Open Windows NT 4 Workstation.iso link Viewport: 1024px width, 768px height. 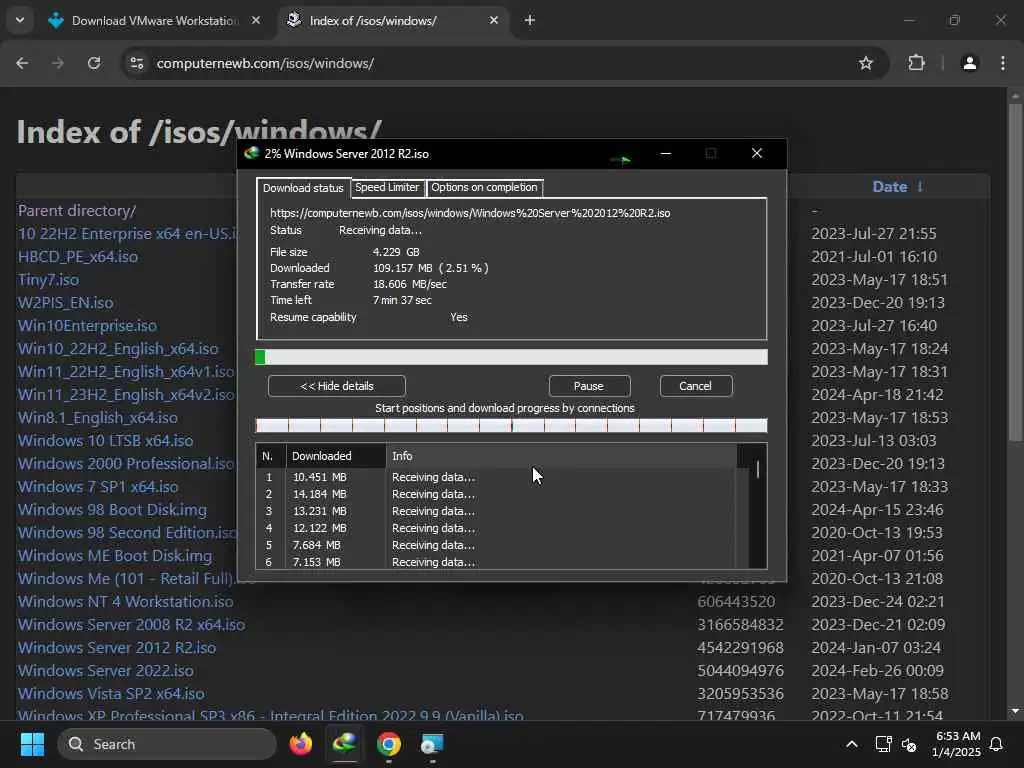click(125, 601)
